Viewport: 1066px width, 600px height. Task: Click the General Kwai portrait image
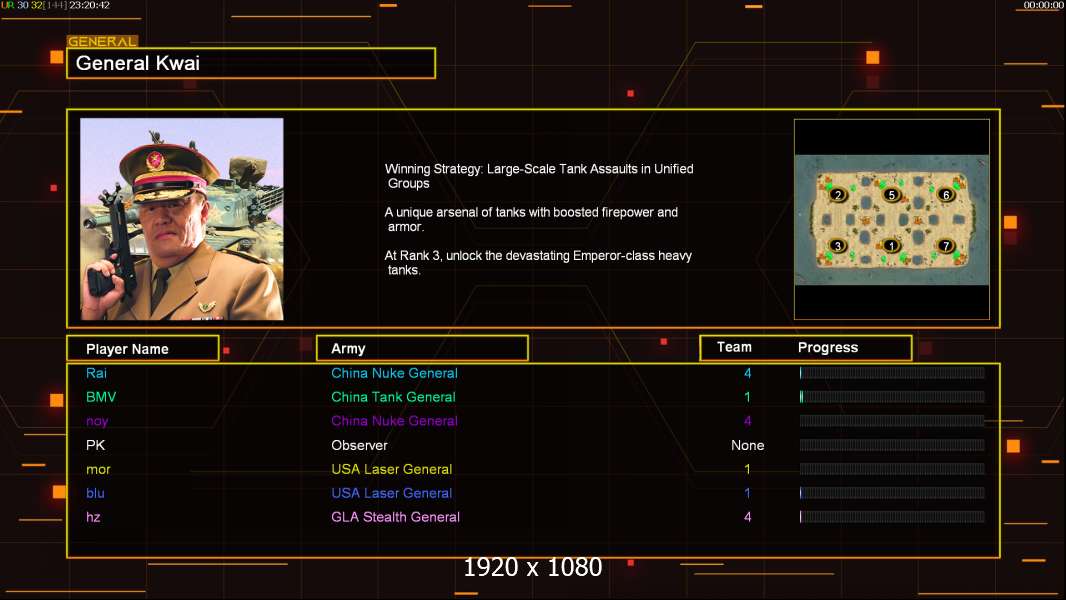(x=182, y=219)
